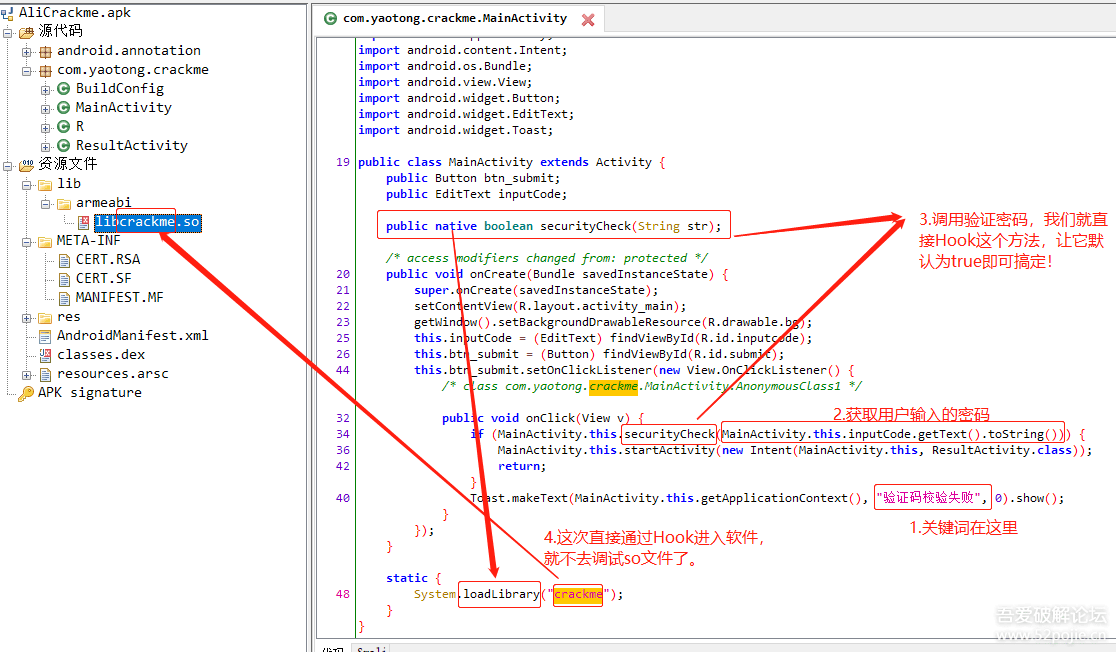Screen dimensions: 1116x652
Task: Expand the BuildConfig class node
Action: click(x=46, y=90)
